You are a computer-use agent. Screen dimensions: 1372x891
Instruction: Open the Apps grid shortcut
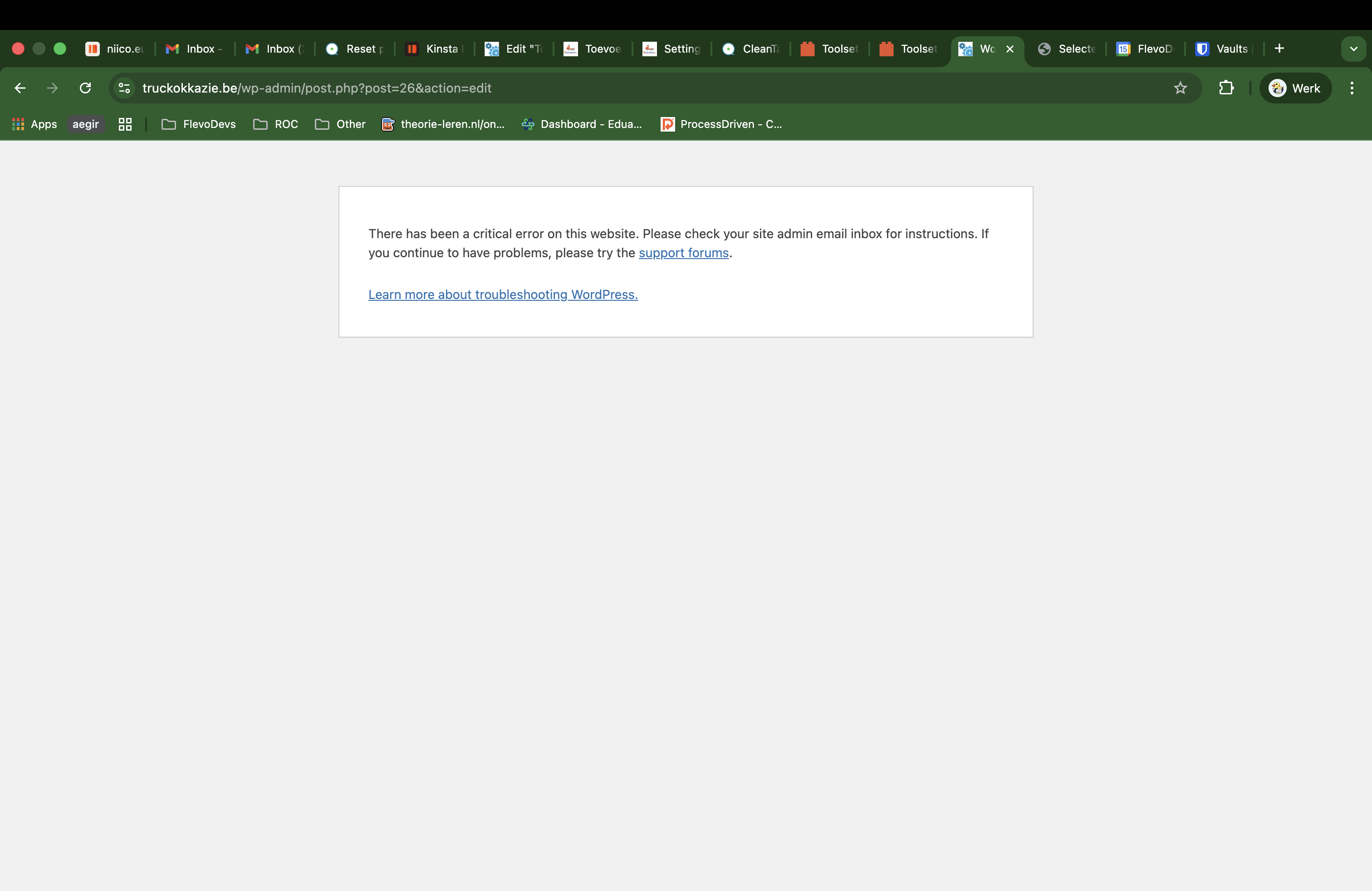tap(34, 124)
